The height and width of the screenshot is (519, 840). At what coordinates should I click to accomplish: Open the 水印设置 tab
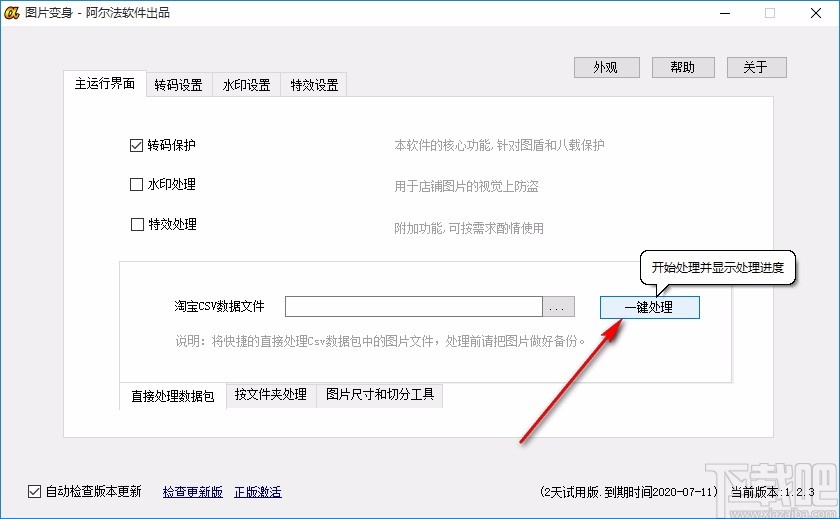click(x=246, y=85)
